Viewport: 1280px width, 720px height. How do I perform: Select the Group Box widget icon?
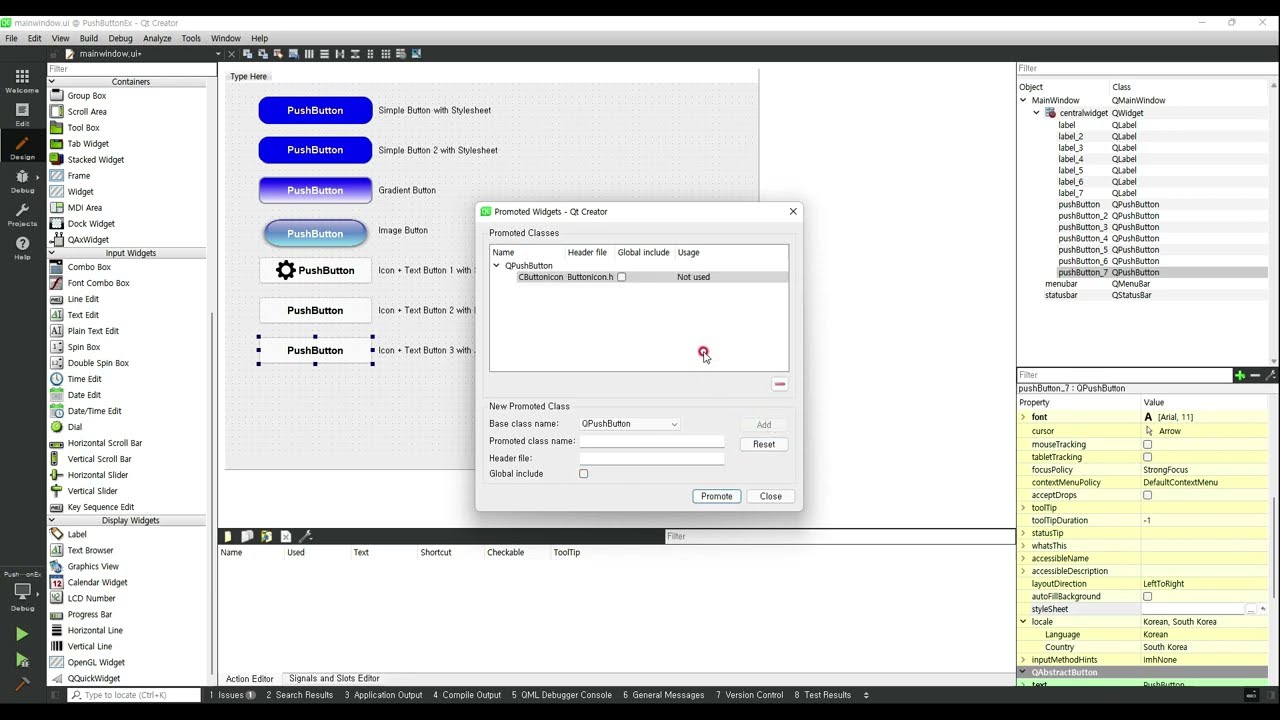point(57,96)
